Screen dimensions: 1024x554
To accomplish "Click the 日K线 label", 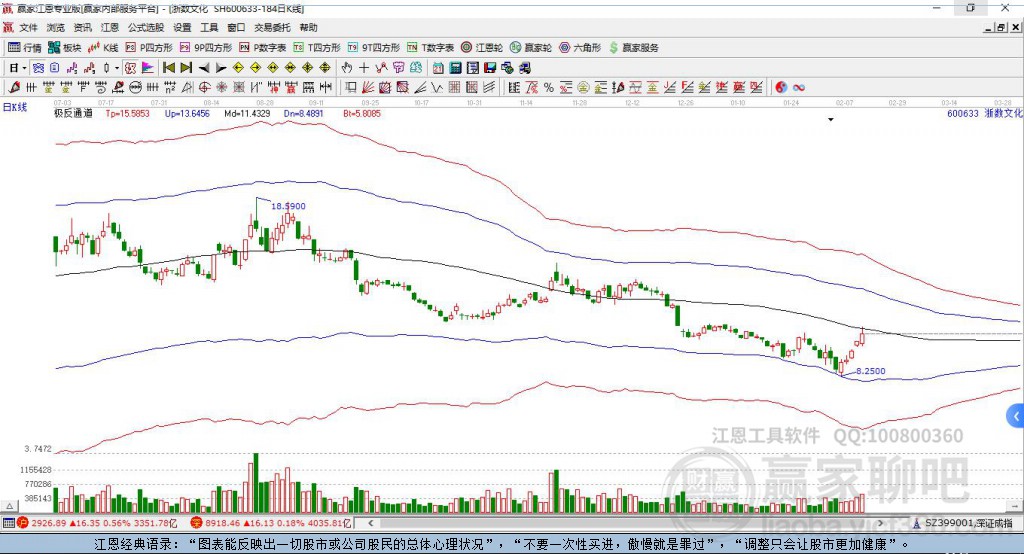I will click(15, 108).
